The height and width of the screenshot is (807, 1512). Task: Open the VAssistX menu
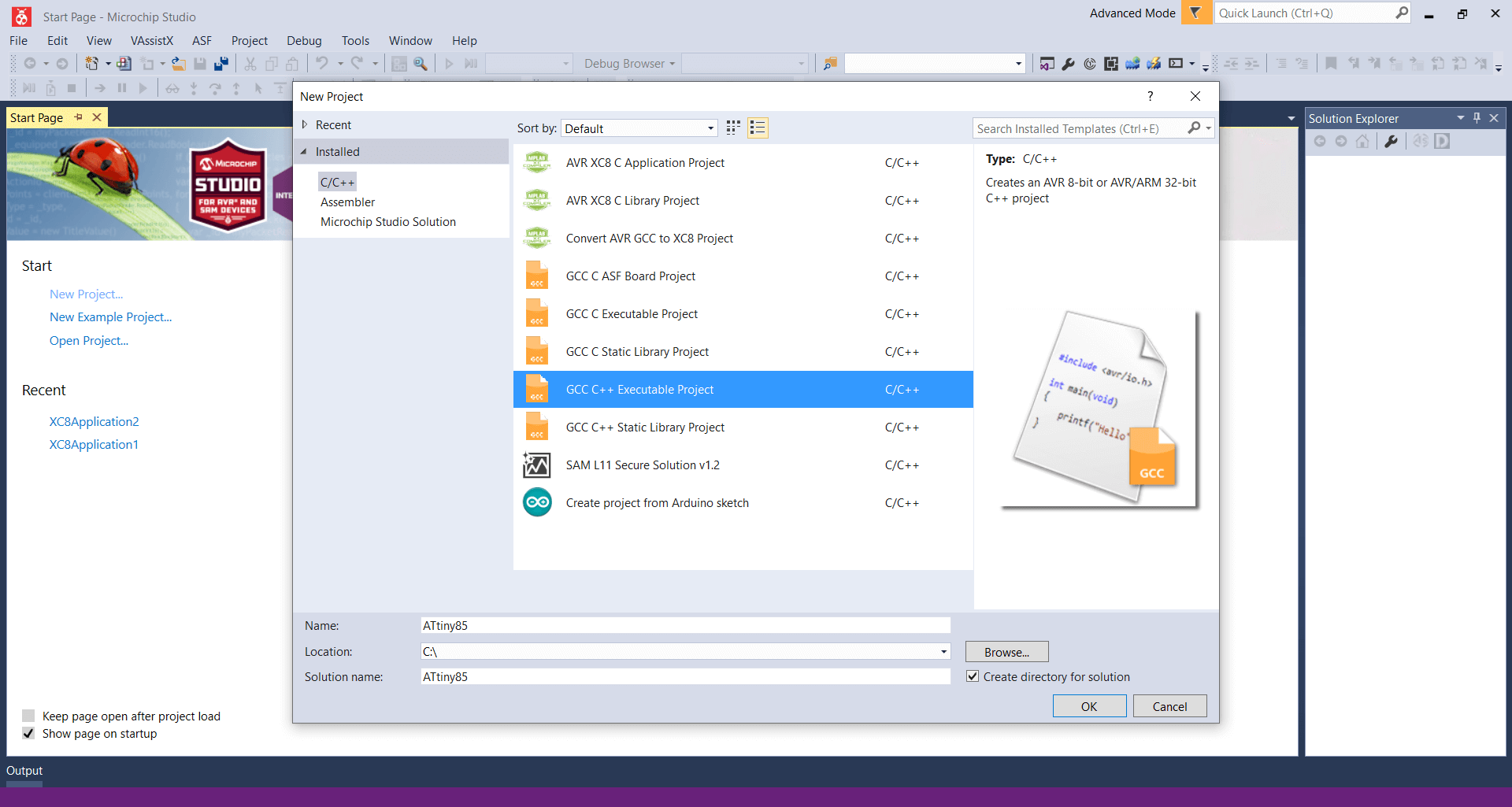tap(152, 41)
